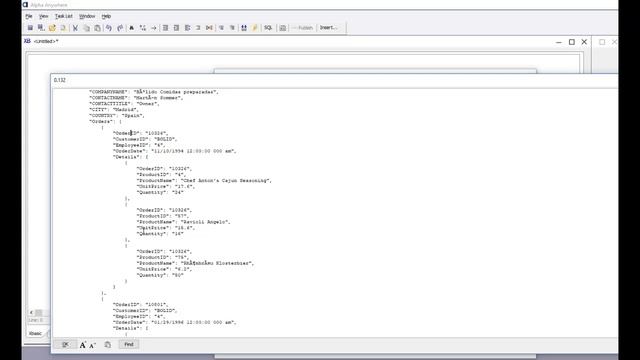Click the increase indent toolbar icon

[x=232, y=28]
